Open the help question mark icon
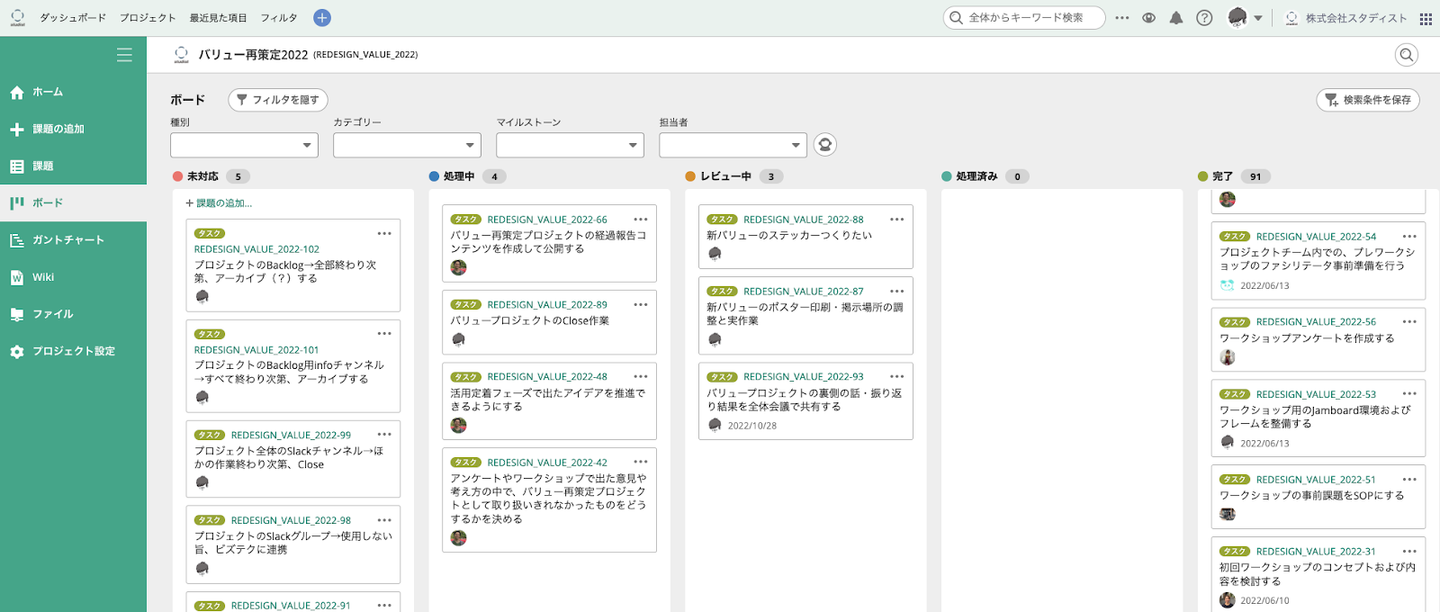 click(1204, 18)
